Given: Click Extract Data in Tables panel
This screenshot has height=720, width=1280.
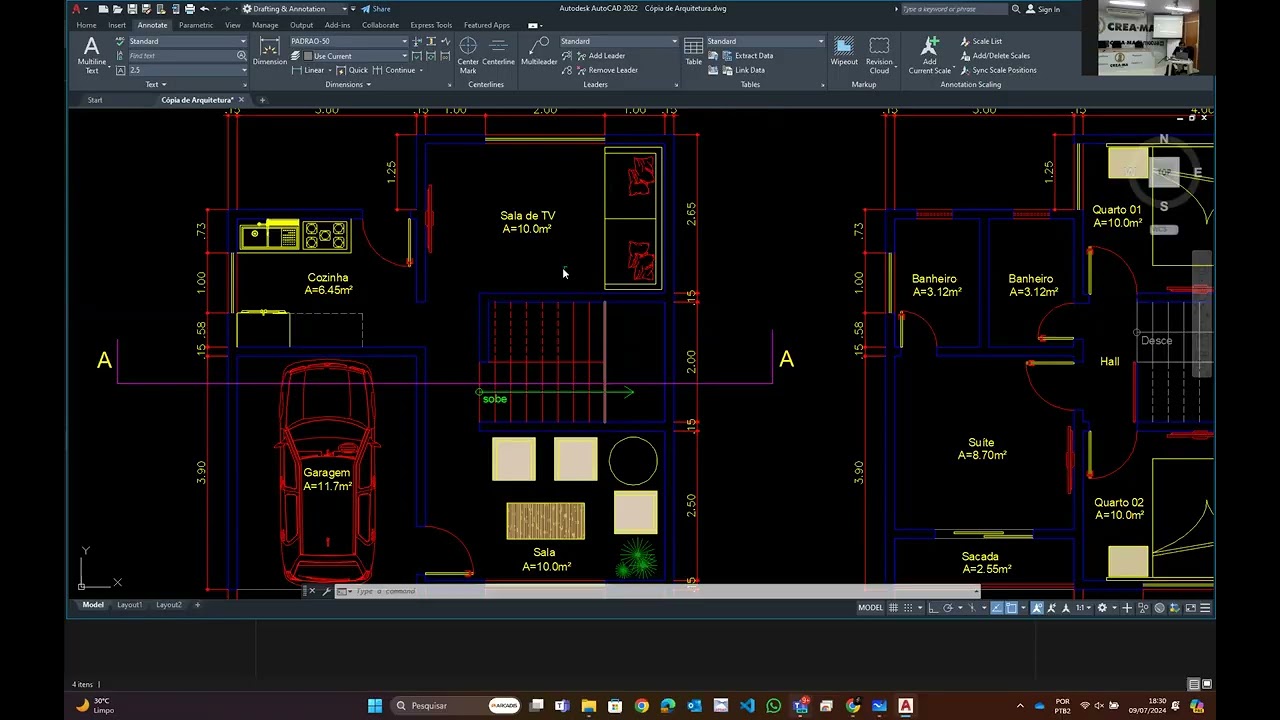Looking at the screenshot, I should pos(746,56).
